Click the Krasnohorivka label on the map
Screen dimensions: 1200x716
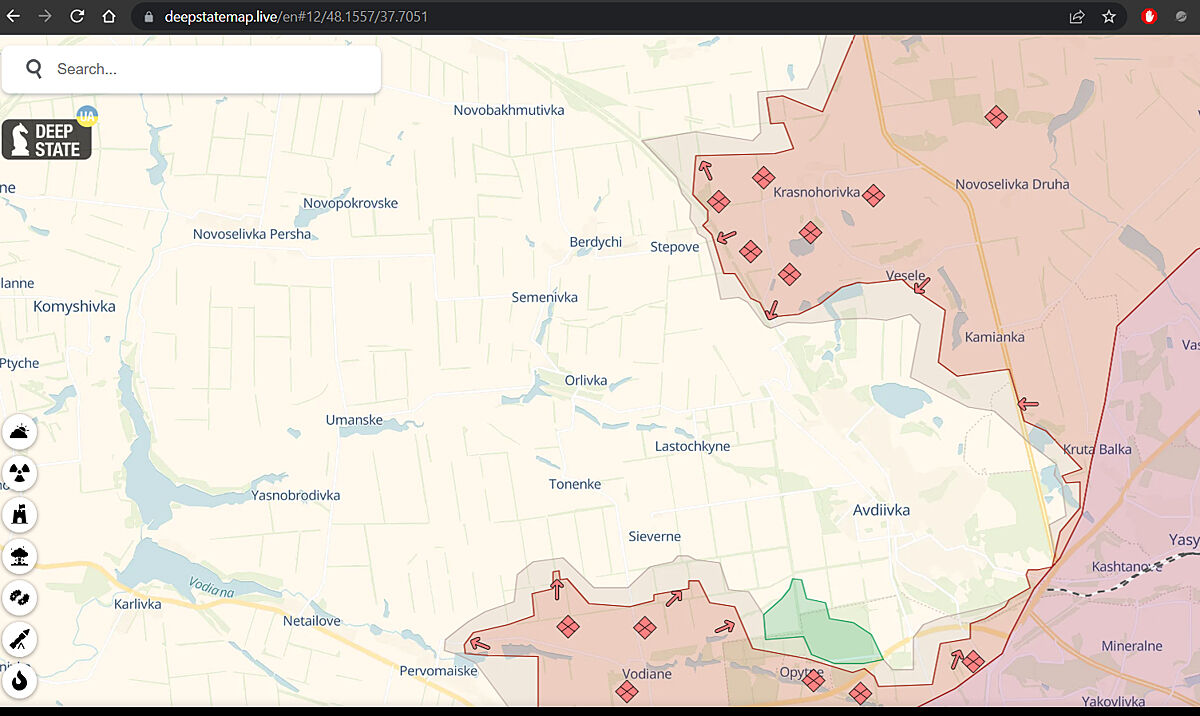point(816,192)
